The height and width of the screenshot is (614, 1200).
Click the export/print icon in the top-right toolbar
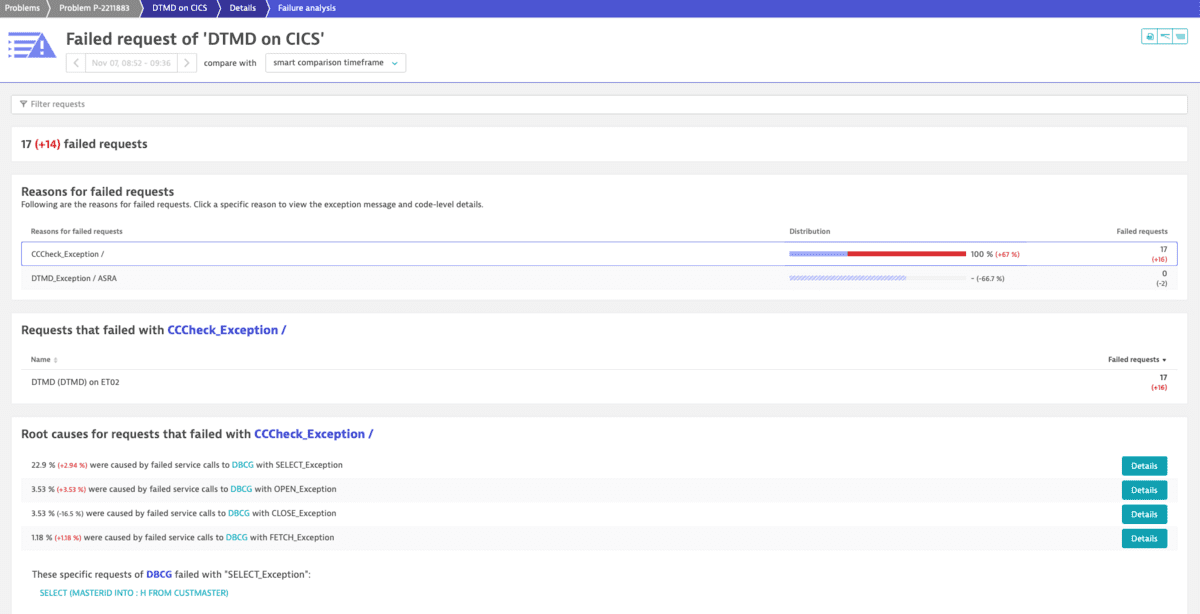pos(1149,35)
